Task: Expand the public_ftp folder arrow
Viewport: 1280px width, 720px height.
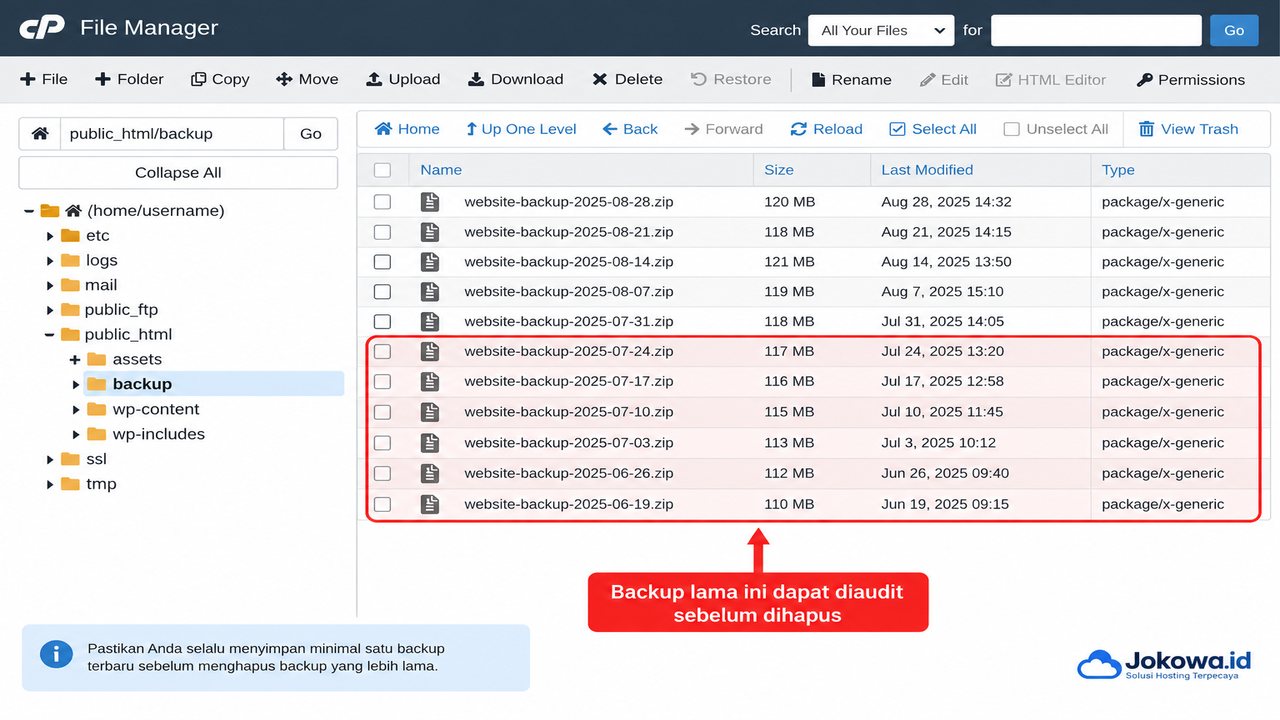Action: (50, 310)
